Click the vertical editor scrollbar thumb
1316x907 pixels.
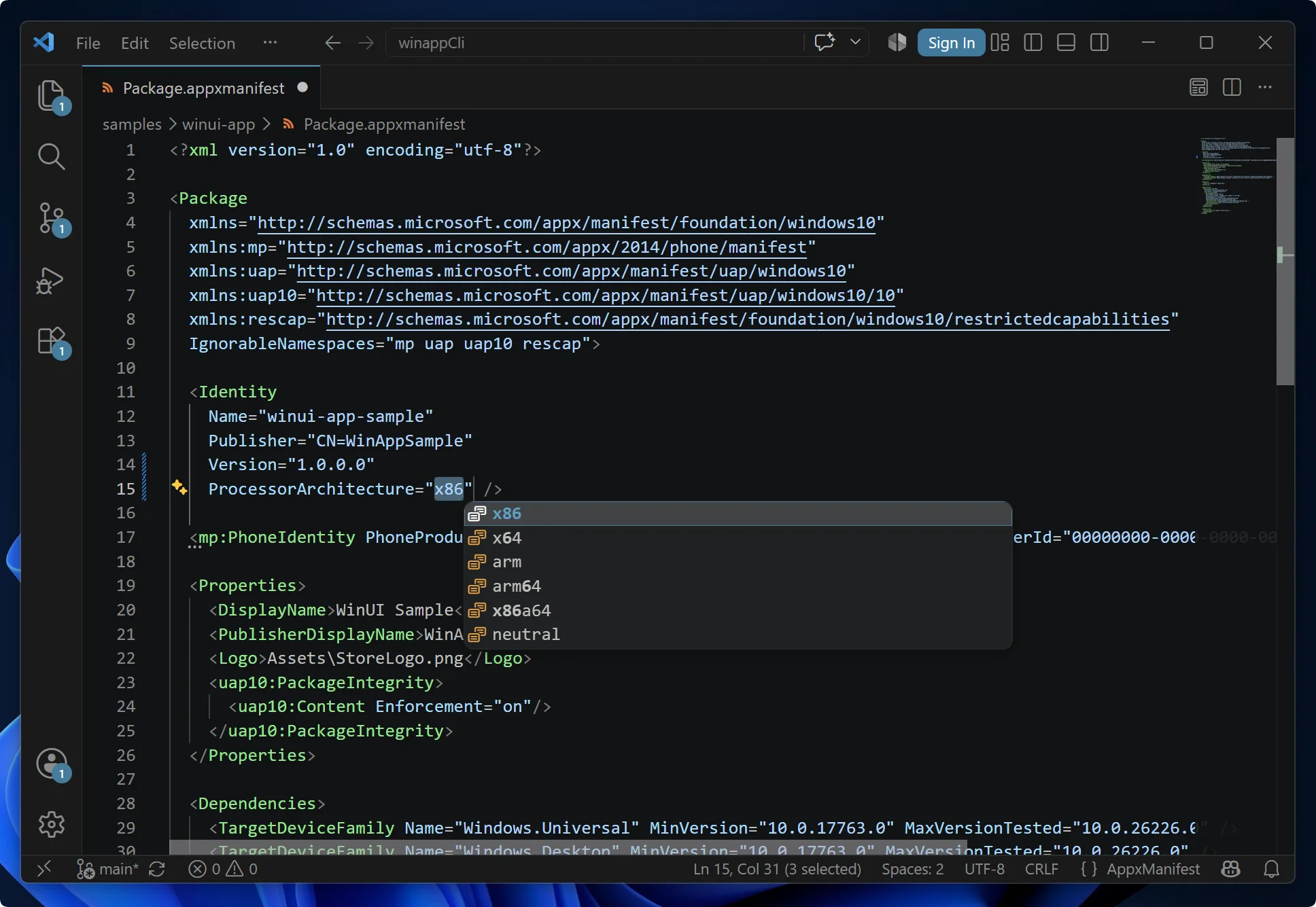tap(1285, 262)
